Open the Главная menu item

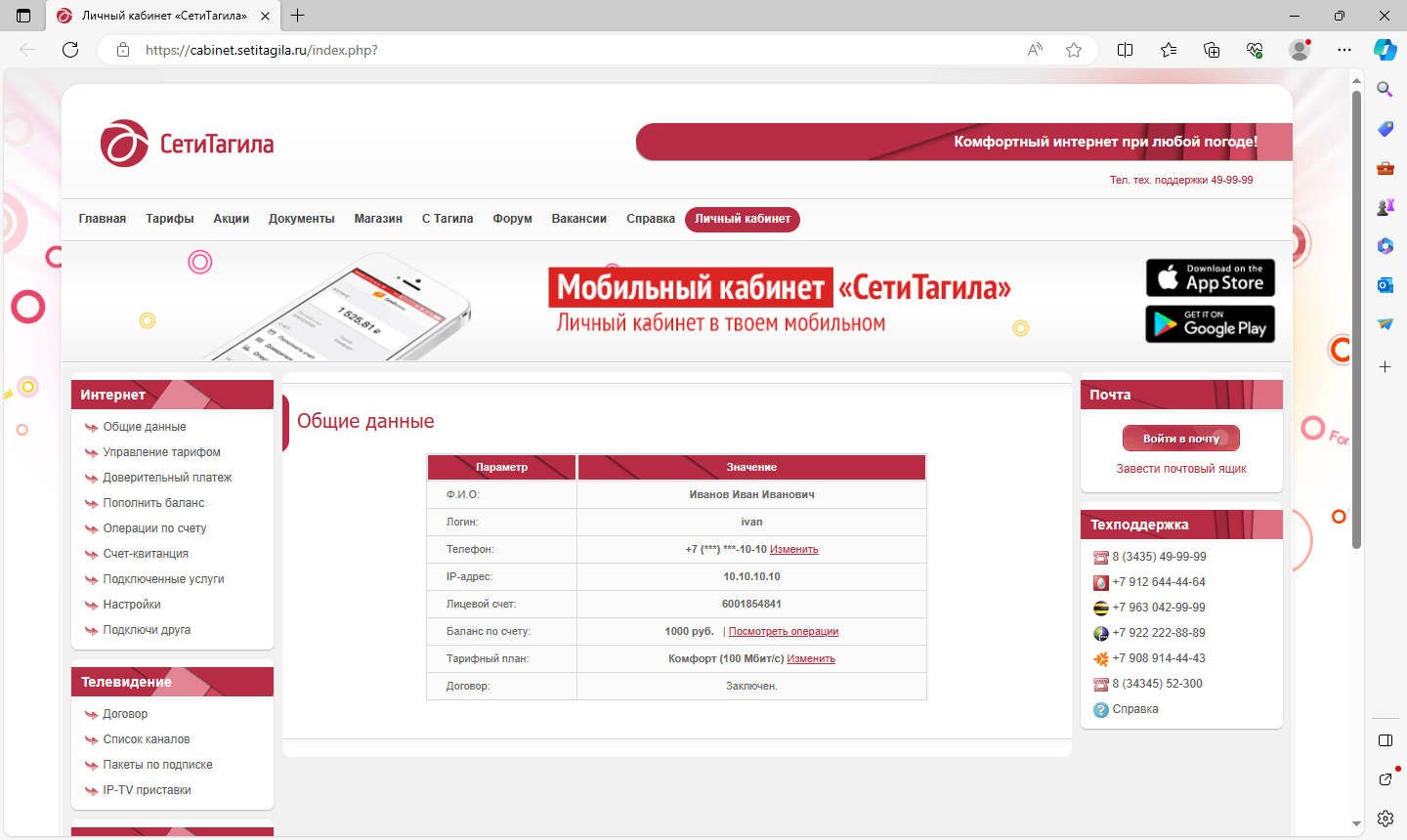tap(103, 219)
